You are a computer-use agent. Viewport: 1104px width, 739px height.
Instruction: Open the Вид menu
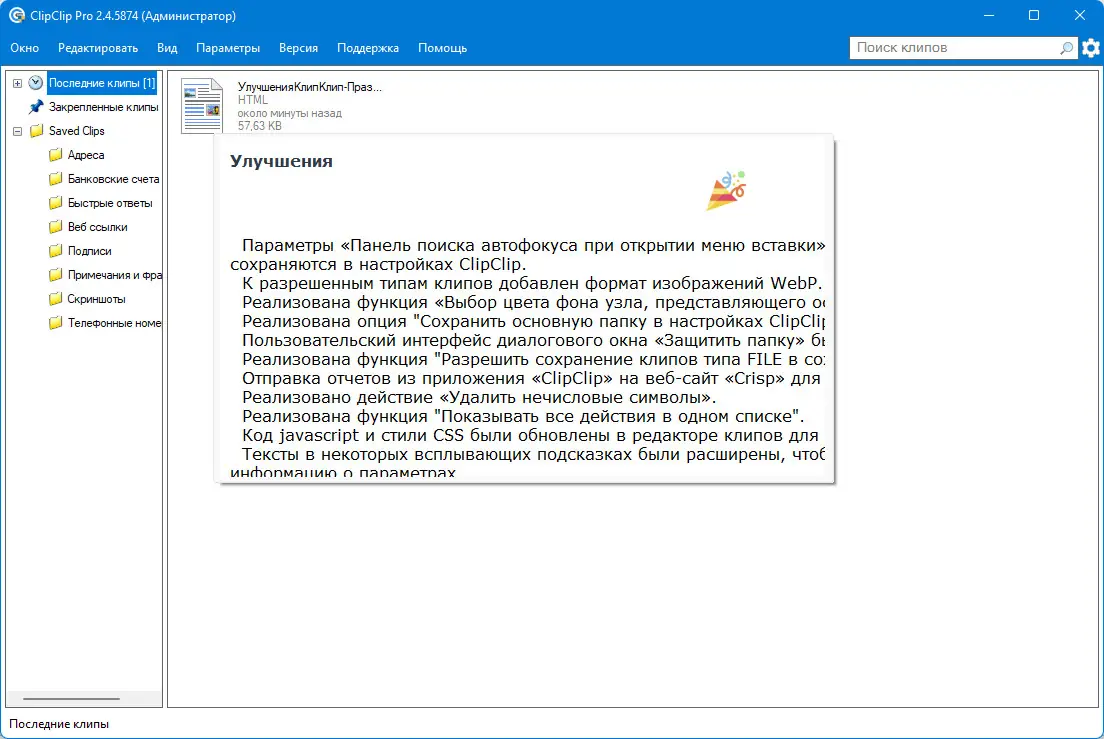point(167,48)
